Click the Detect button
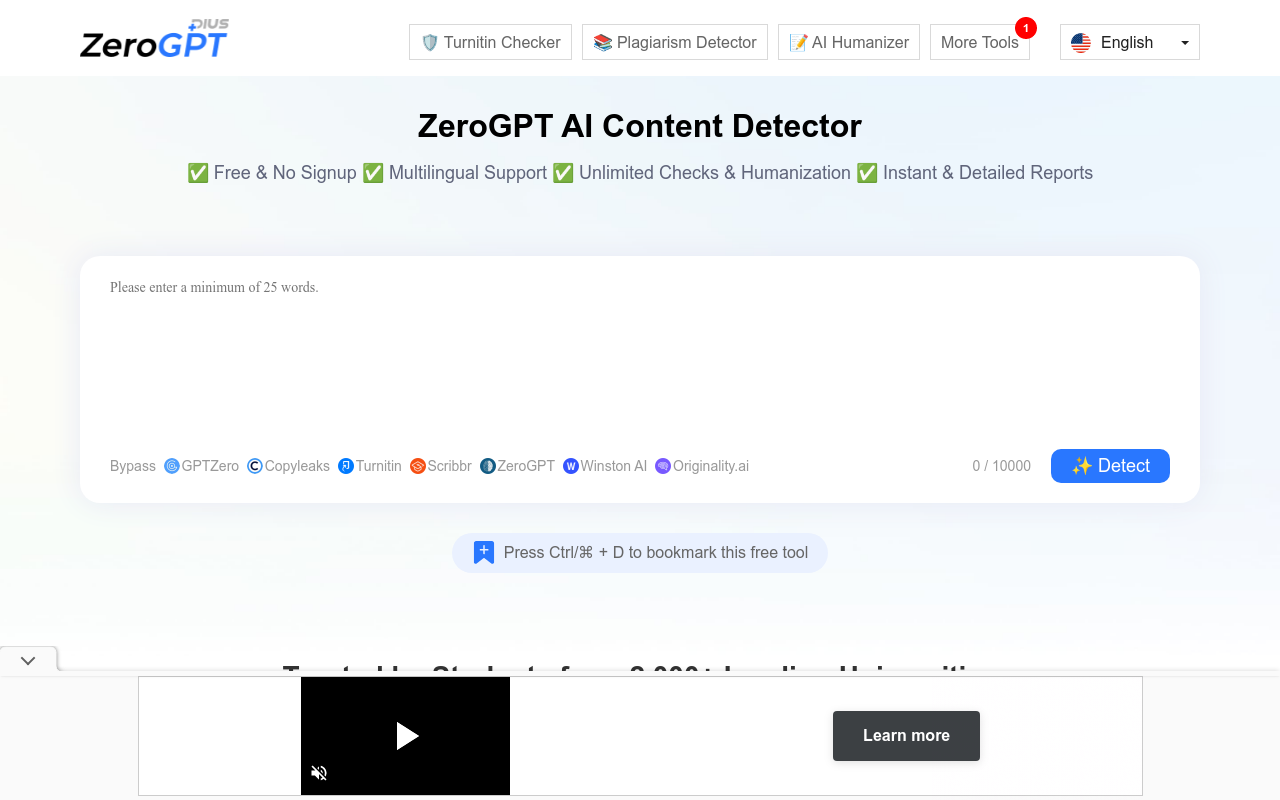The height and width of the screenshot is (800, 1280). pyautogui.click(x=1110, y=466)
